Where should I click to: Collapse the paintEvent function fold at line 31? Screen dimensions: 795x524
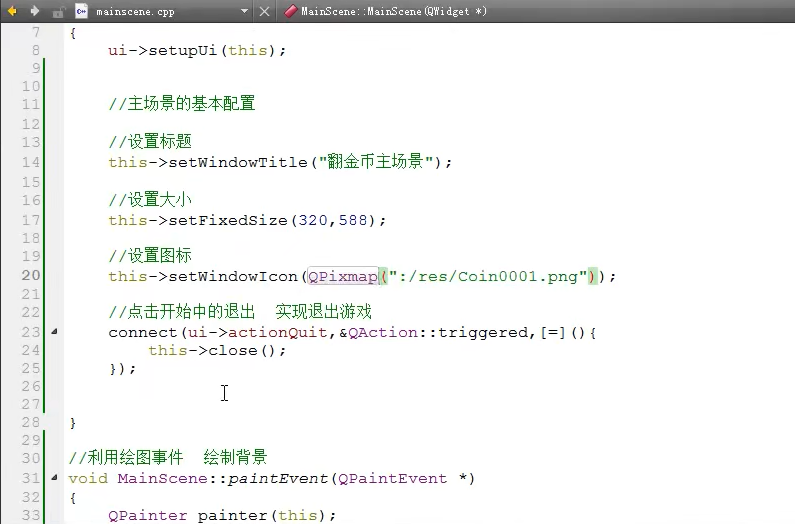(x=54, y=477)
